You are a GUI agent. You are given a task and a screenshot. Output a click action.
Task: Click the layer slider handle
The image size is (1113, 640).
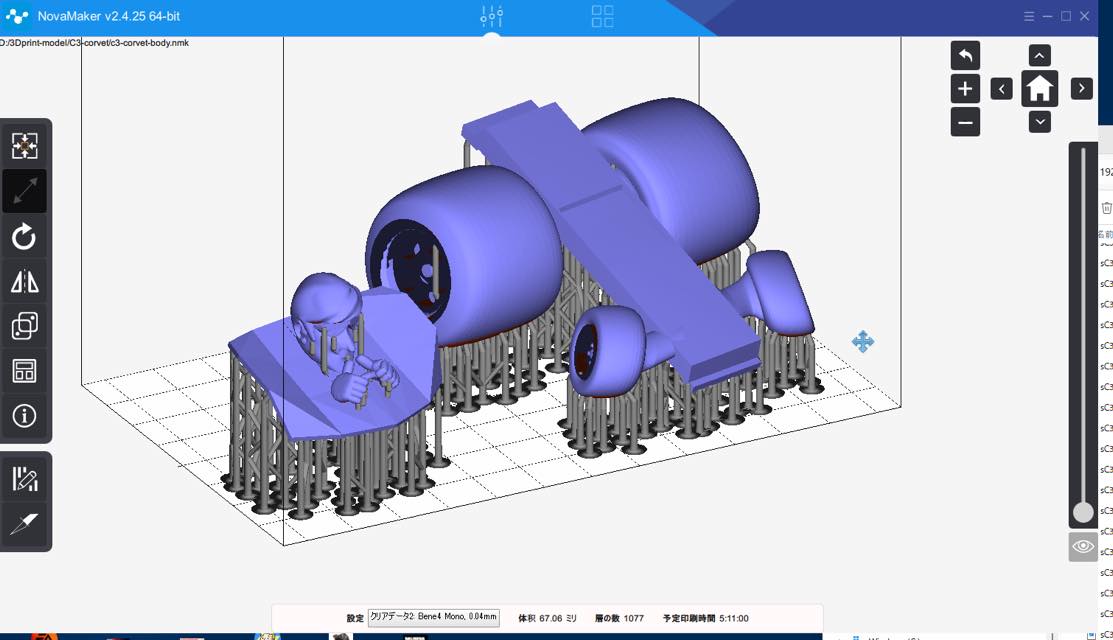(x=1083, y=512)
